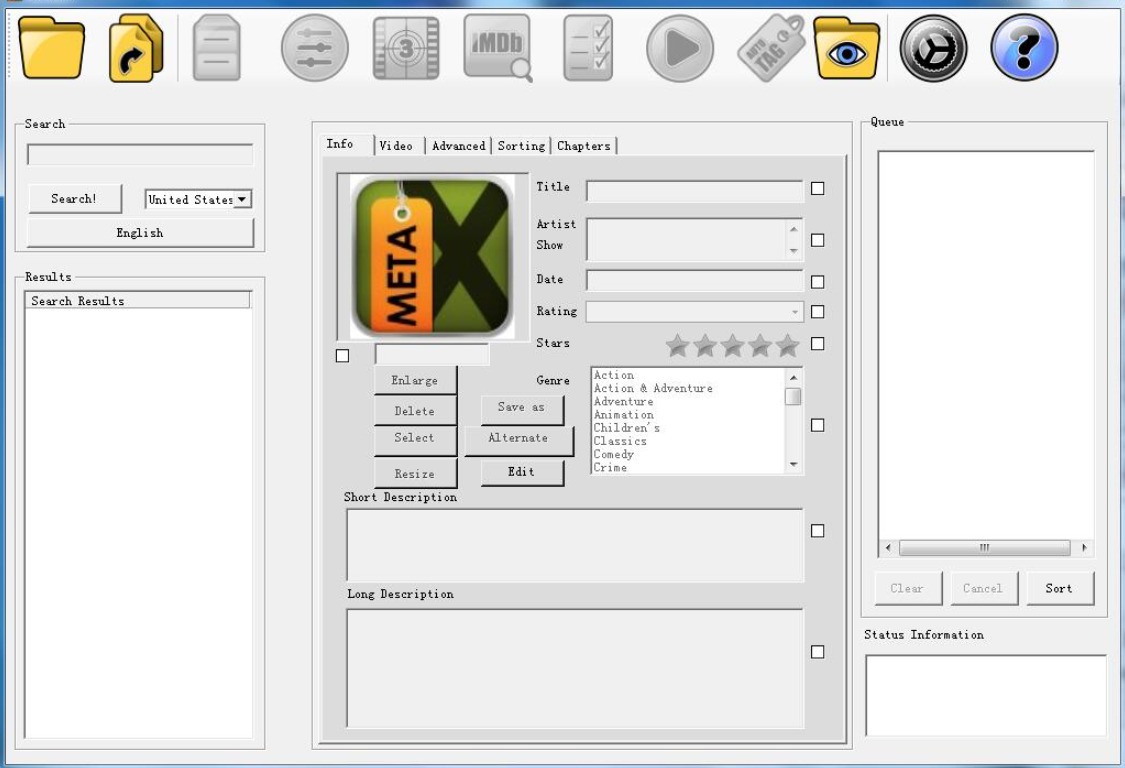Image resolution: width=1125 pixels, height=768 pixels.
Task: Click the Search Results column header
Action: (138, 300)
